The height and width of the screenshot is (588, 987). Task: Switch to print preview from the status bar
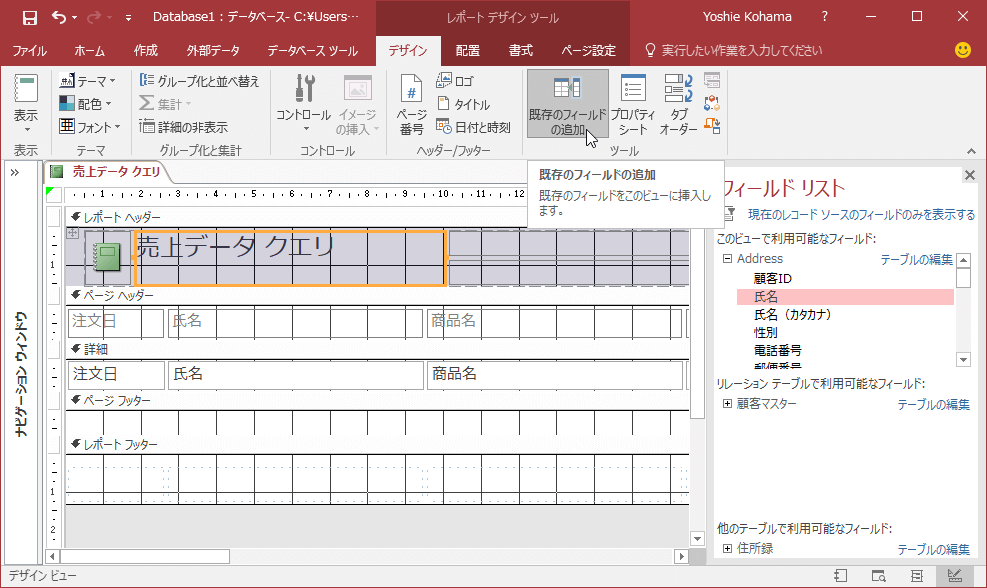pos(878,576)
